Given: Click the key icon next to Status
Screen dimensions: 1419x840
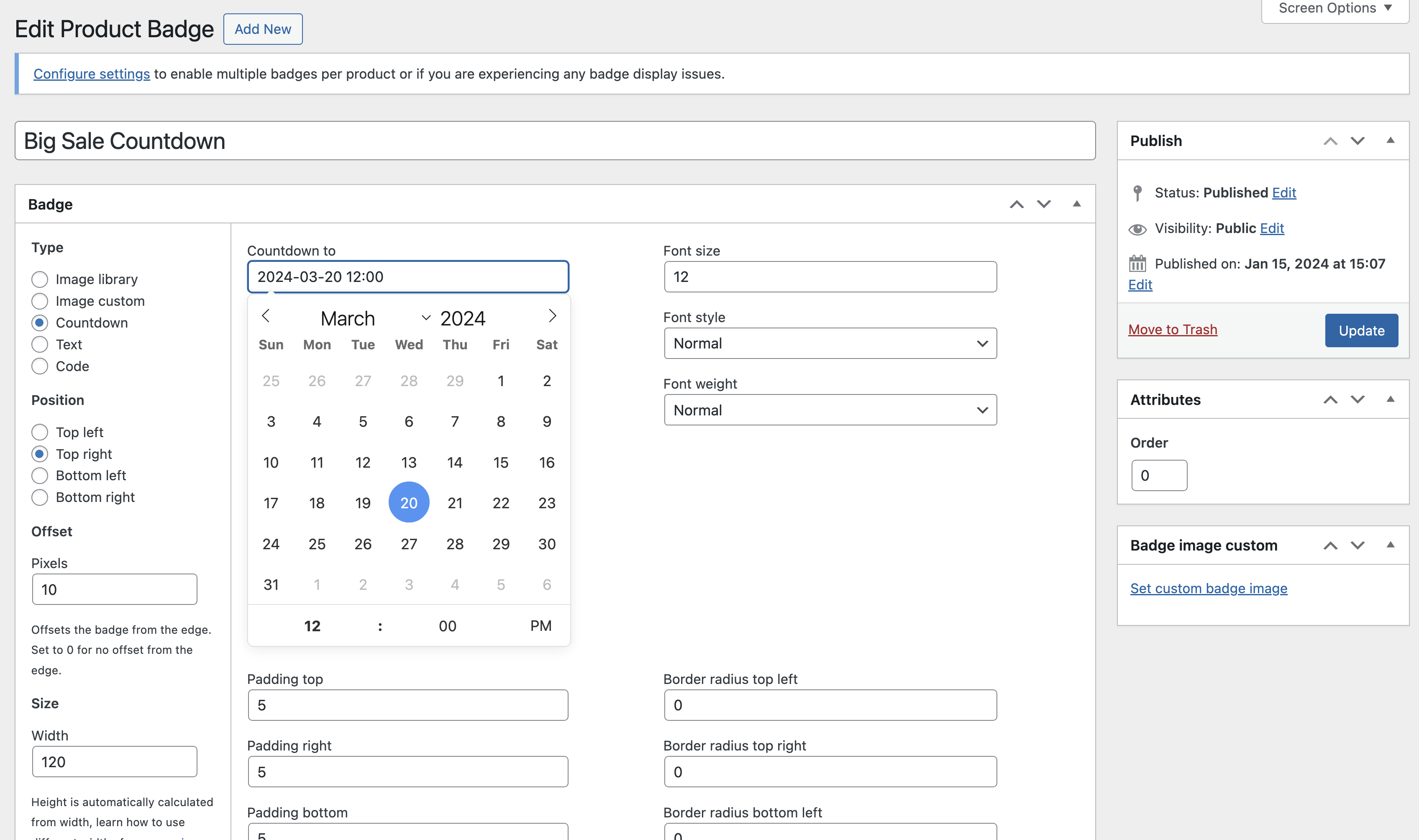Looking at the screenshot, I should point(1138,192).
